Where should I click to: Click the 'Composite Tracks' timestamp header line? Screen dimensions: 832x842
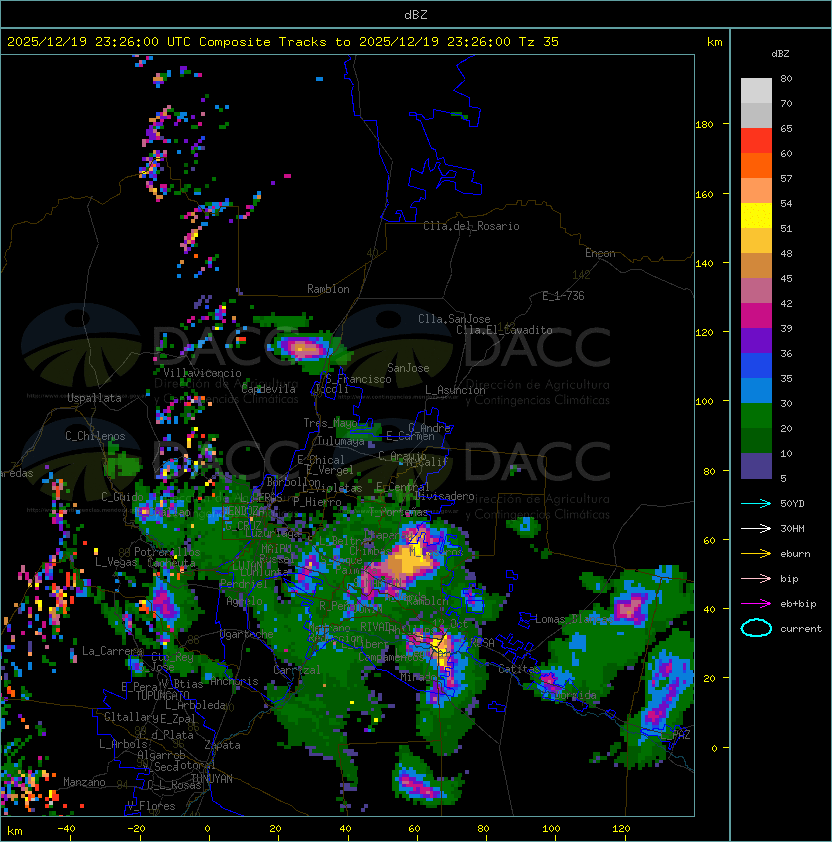(x=283, y=42)
